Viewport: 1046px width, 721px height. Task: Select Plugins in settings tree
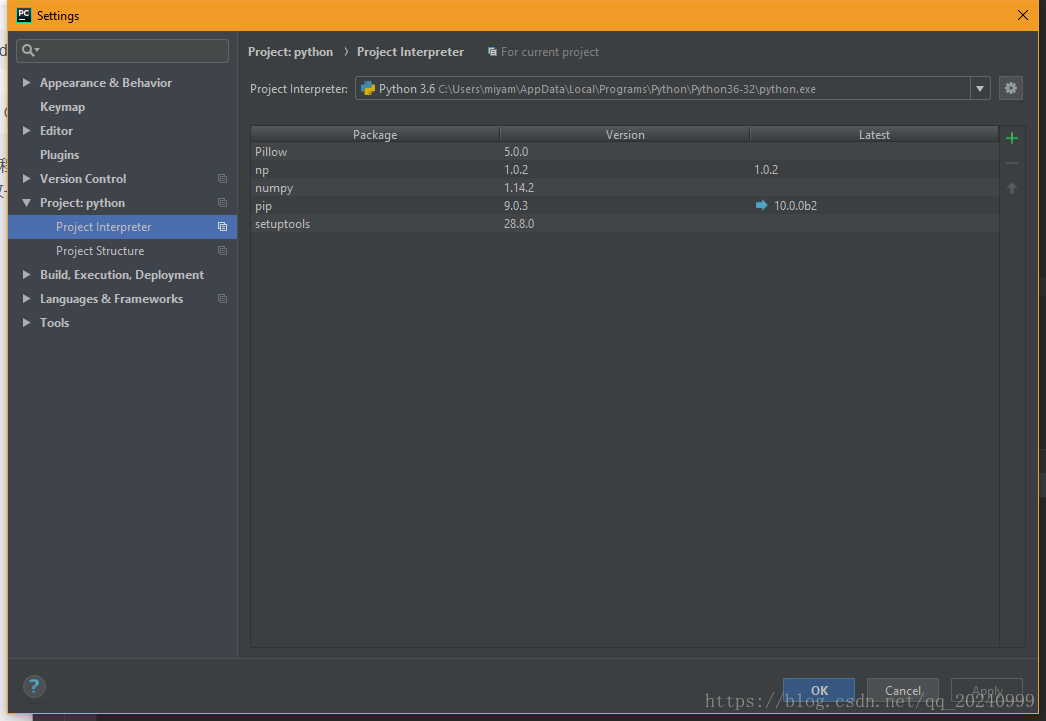pyautogui.click(x=59, y=155)
